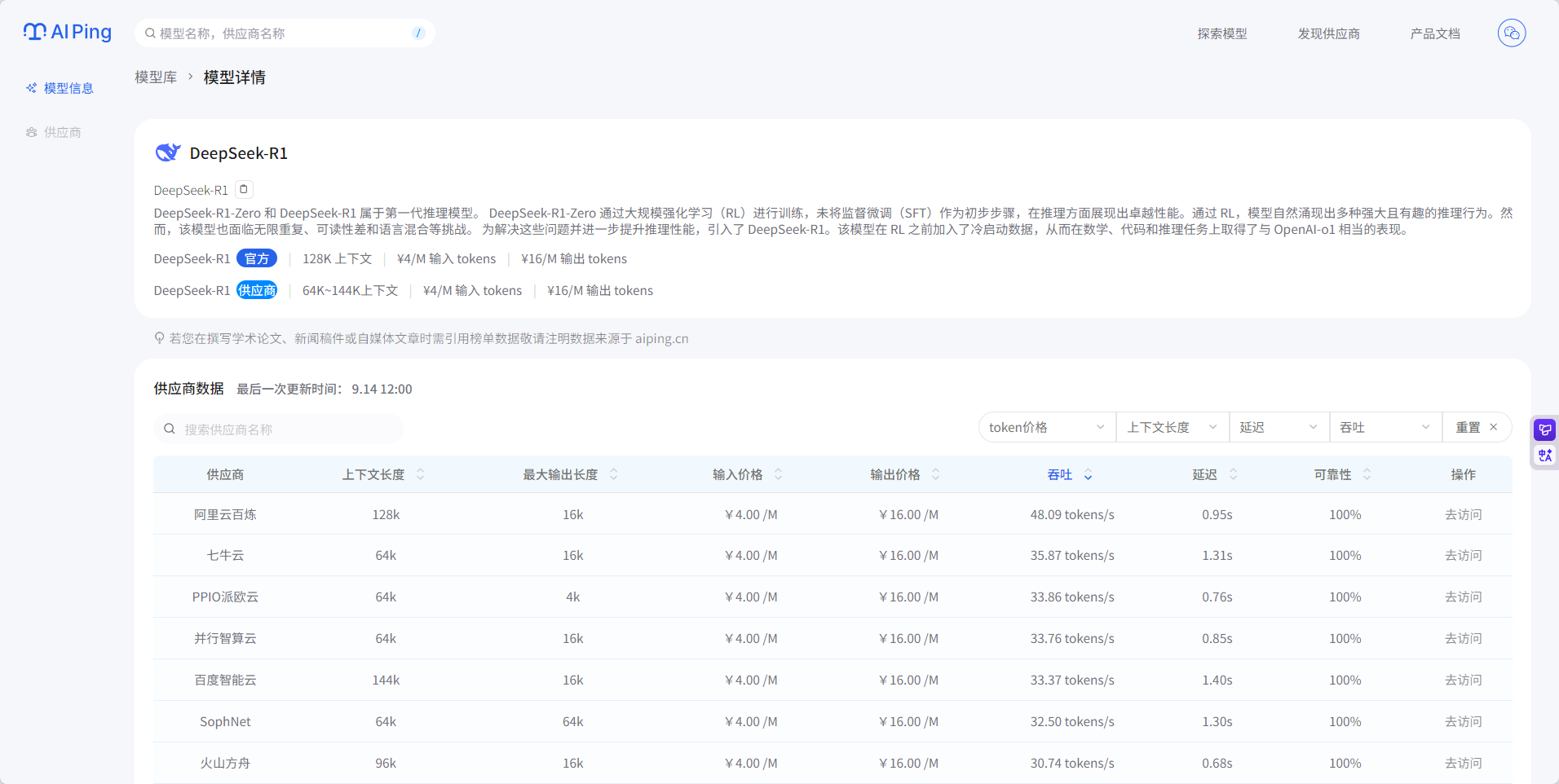The height and width of the screenshot is (784, 1559).
Task: Sort by 可靠性 using its sort arrows
Action: coord(1367,474)
